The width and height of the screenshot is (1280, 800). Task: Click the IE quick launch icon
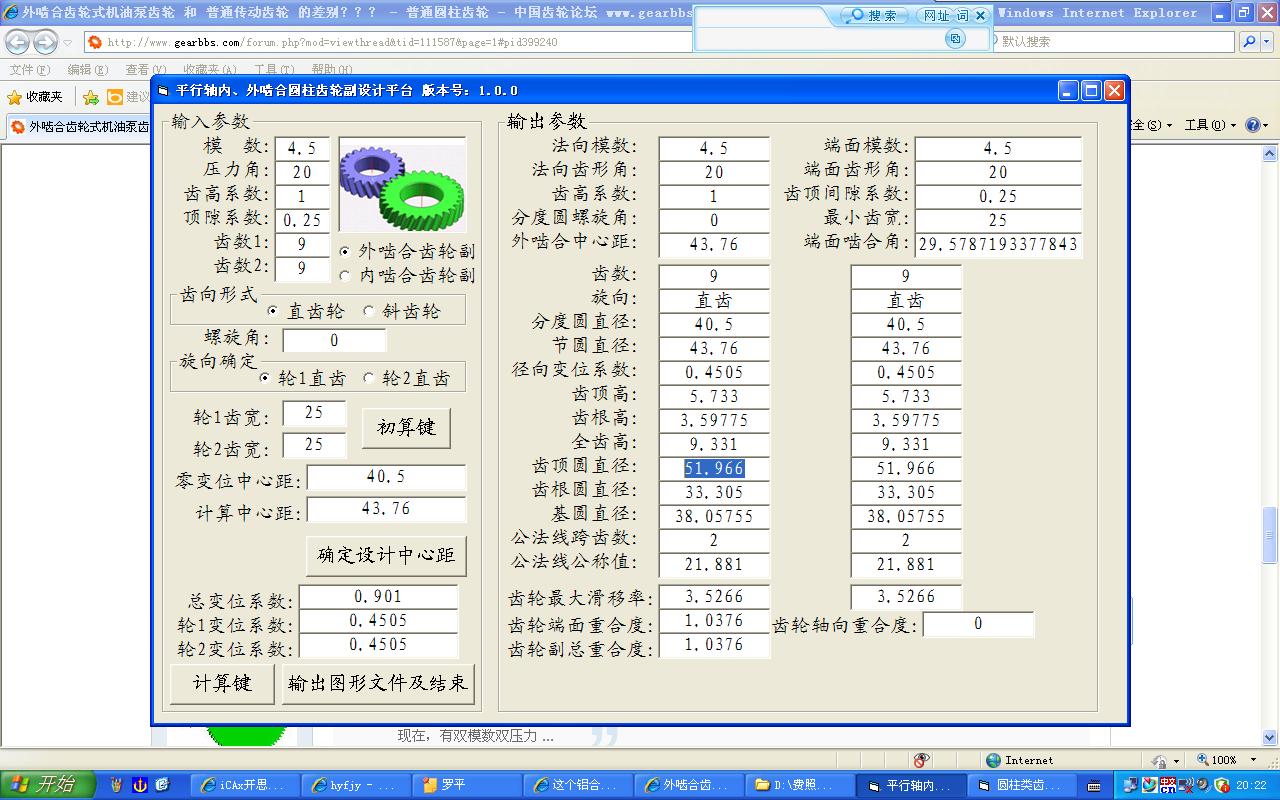(162, 784)
